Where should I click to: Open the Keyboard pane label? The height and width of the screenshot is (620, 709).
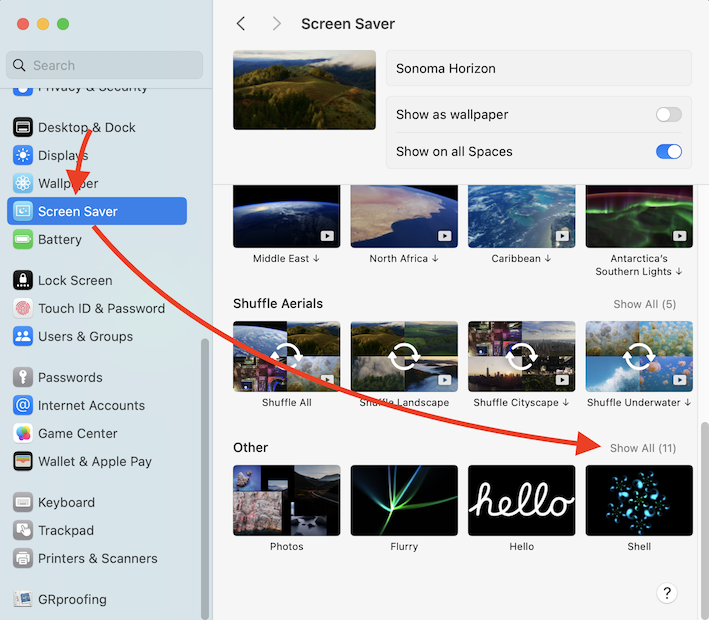[66, 502]
